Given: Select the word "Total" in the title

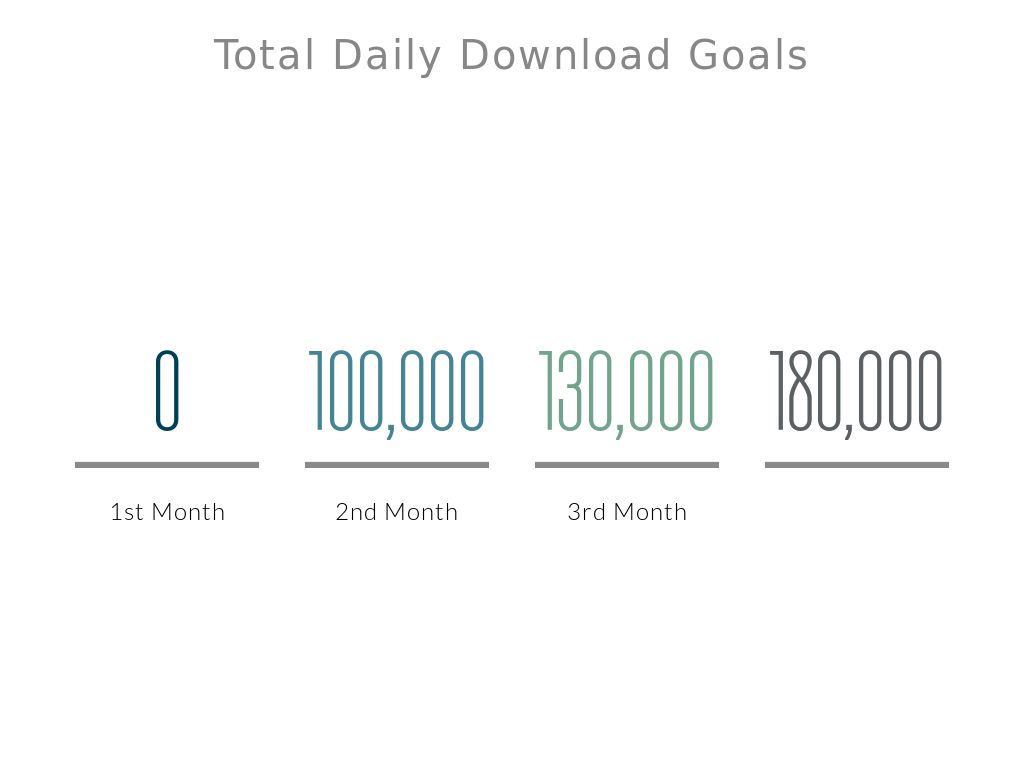Looking at the screenshot, I should coord(264,56).
